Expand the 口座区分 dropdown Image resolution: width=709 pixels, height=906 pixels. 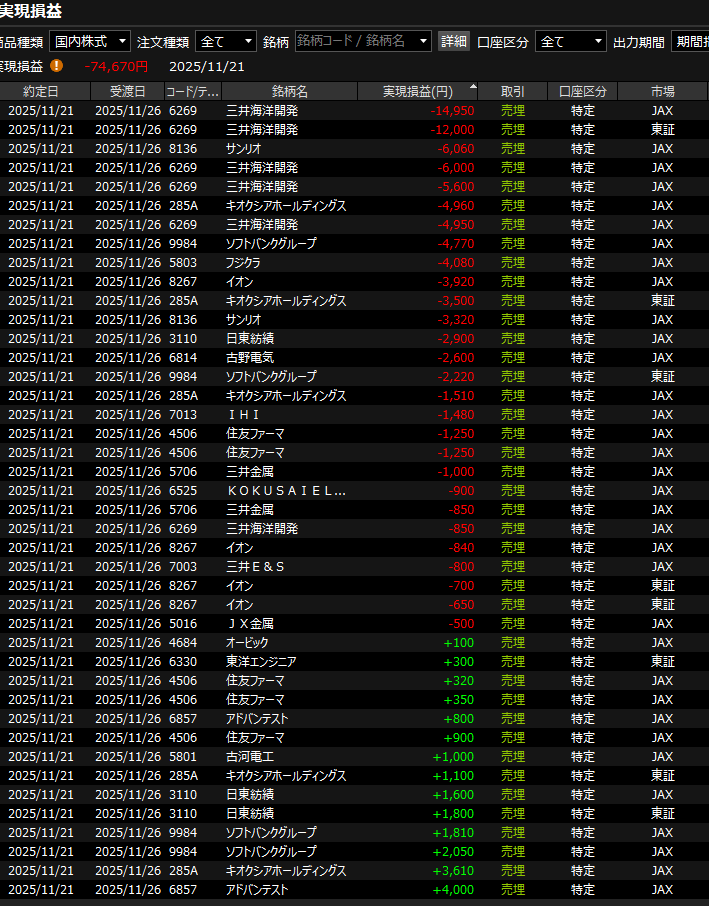(x=571, y=41)
